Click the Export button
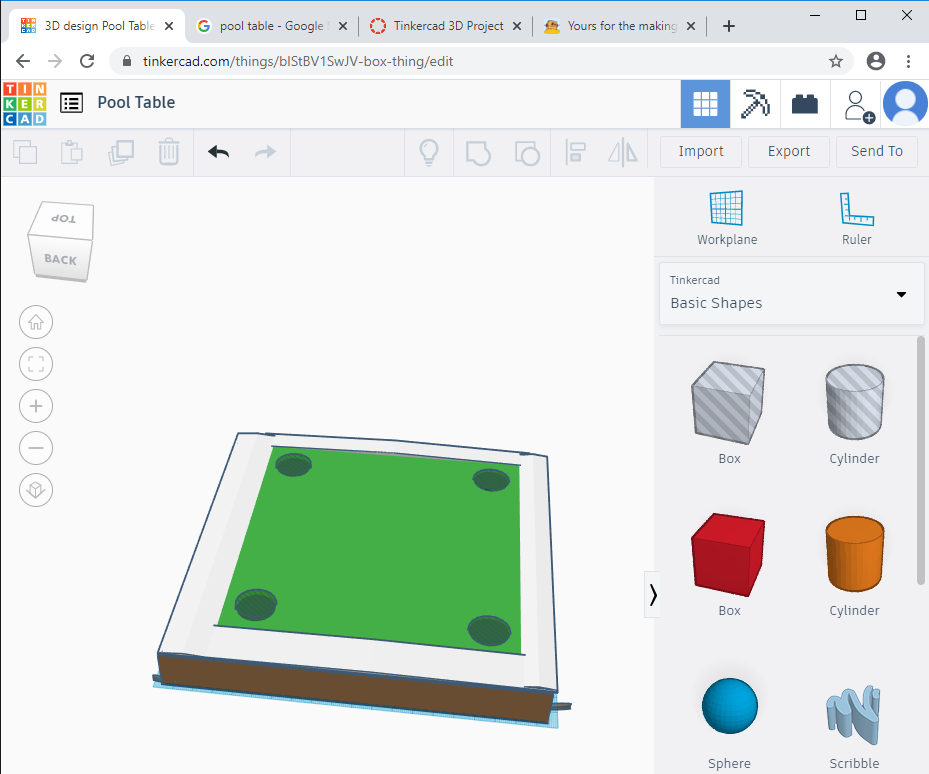Screen dimensions: 929x774 789,152
